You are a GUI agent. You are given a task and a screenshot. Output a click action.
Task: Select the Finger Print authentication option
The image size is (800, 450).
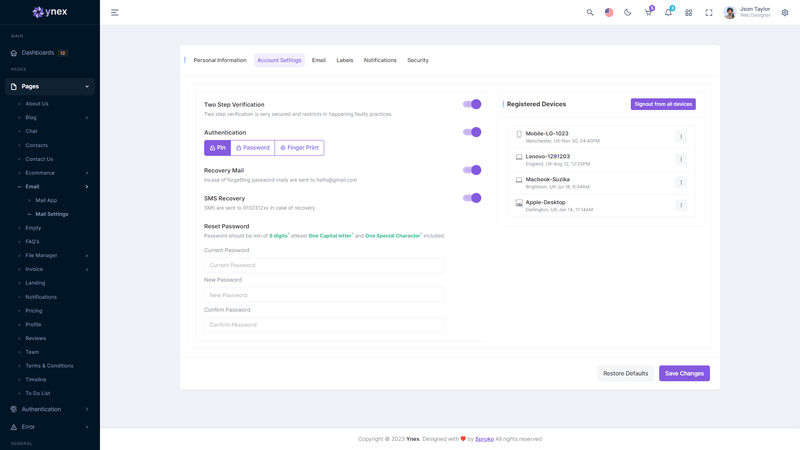(x=299, y=148)
